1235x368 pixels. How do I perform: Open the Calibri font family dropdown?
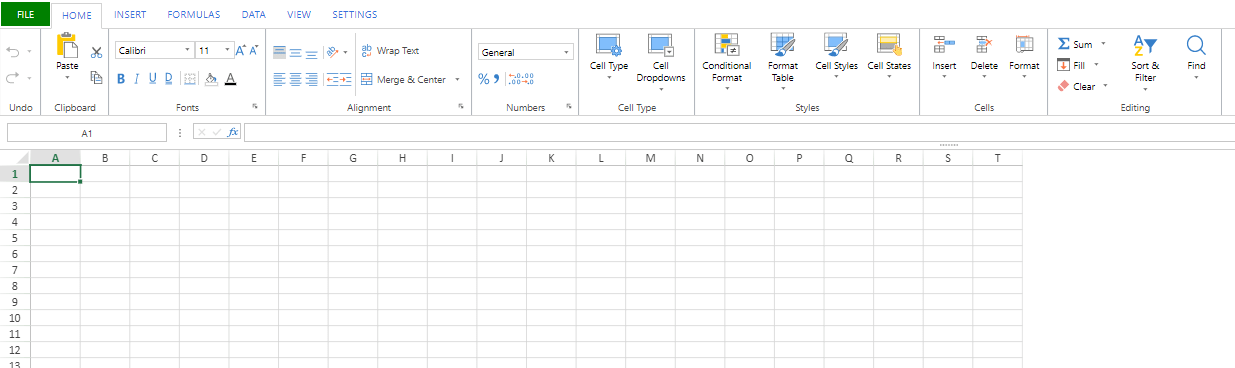pos(188,50)
